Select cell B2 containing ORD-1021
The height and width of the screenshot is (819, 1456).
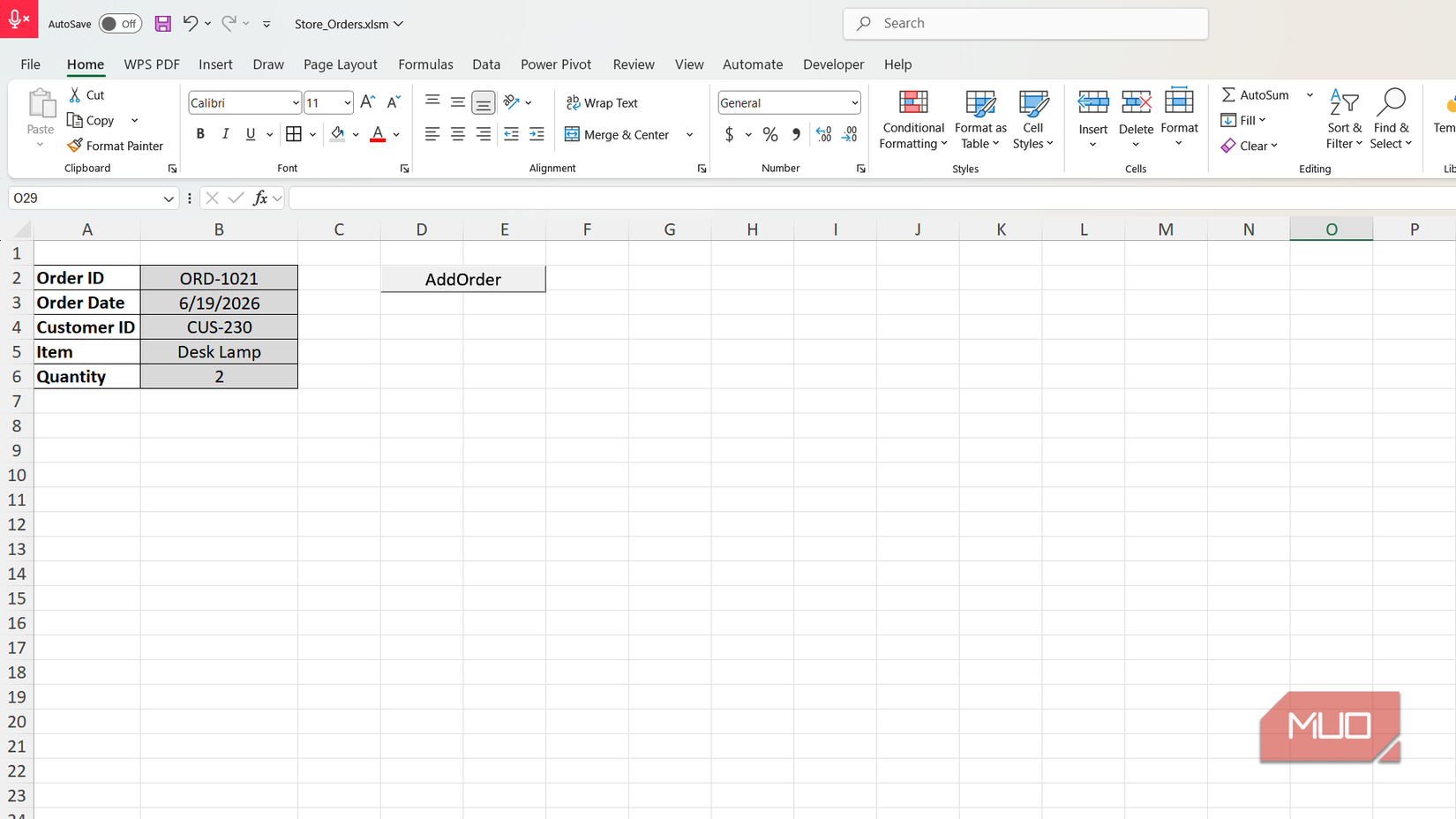click(x=219, y=278)
